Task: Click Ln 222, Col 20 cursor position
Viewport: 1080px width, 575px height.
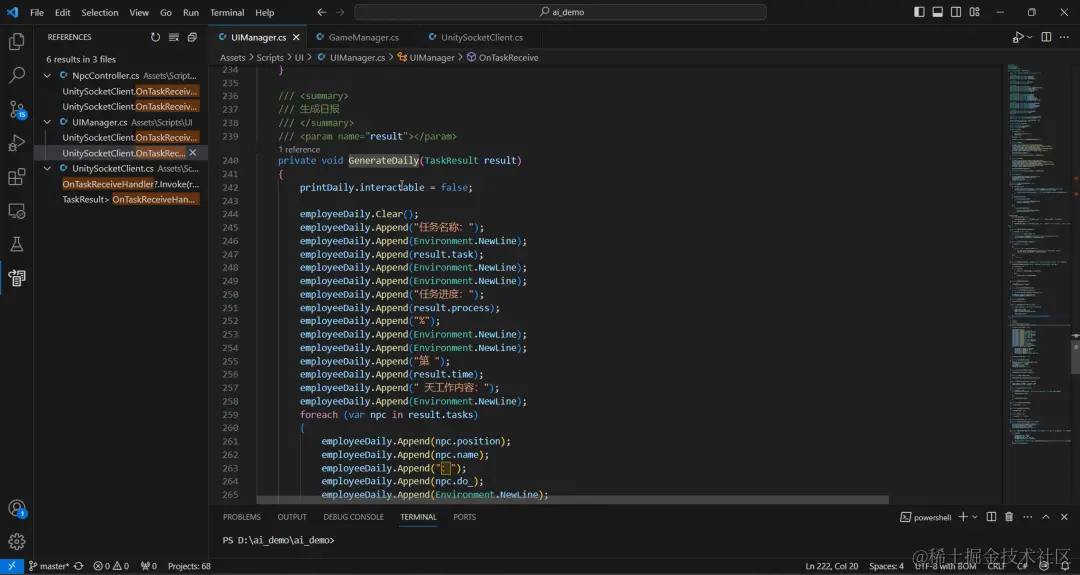Action: (x=831, y=566)
